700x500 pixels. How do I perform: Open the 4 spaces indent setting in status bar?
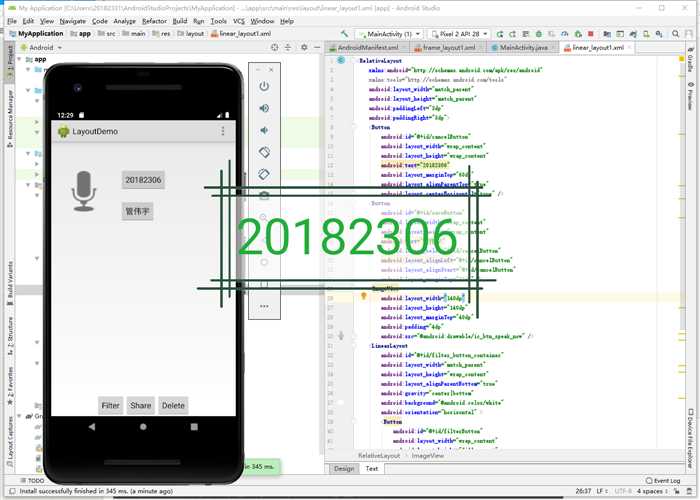[652, 491]
